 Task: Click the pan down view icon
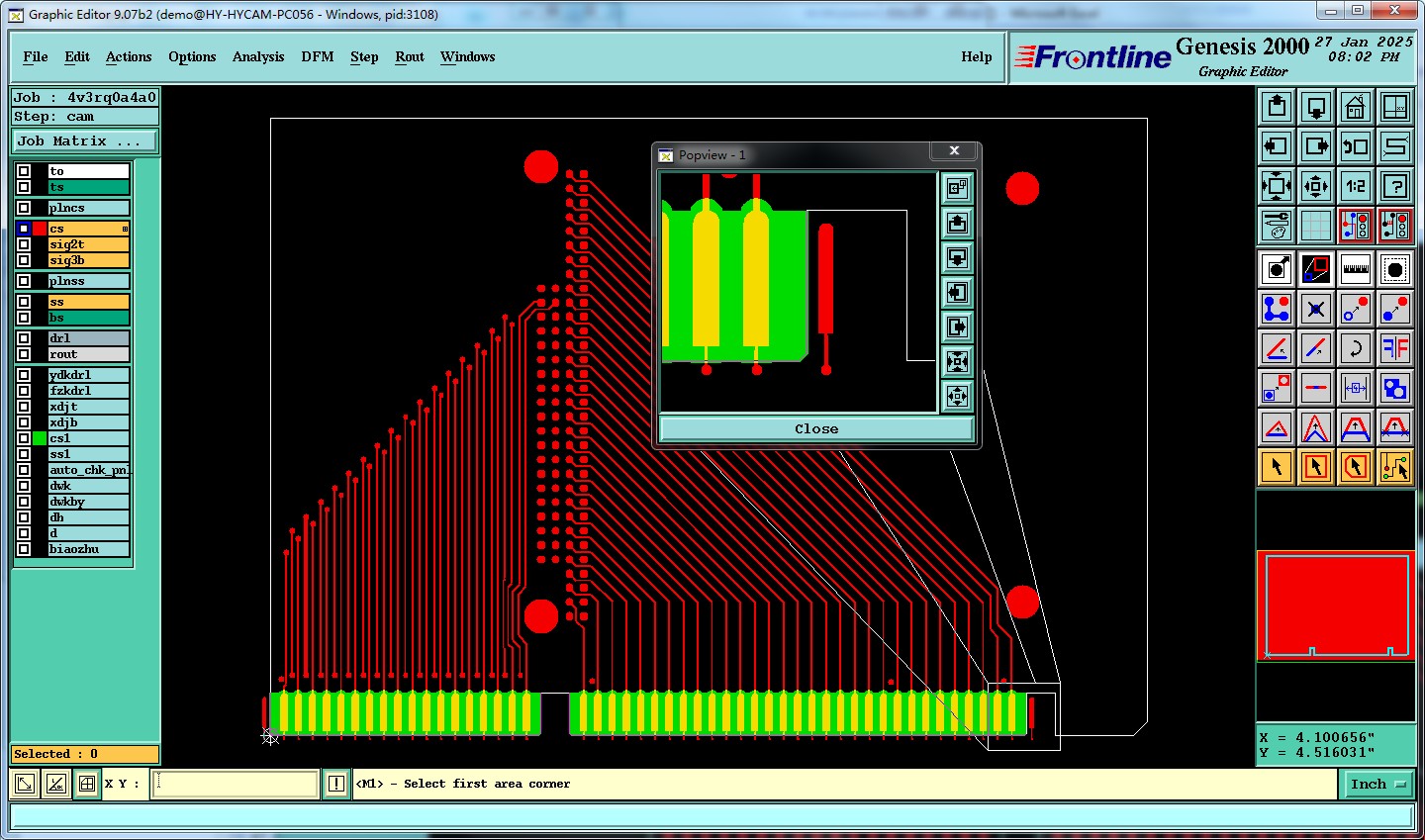click(1316, 106)
